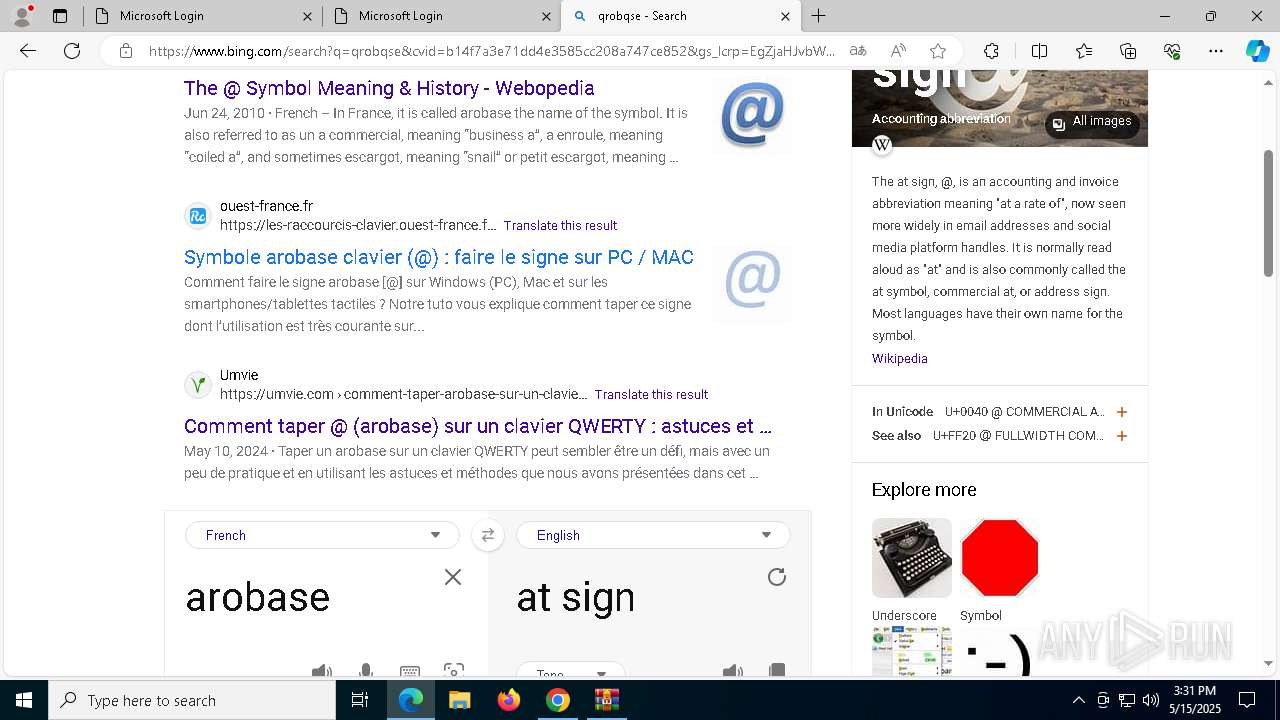Switch to second Microsoft Login tab
Image resolution: width=1280 pixels, height=720 pixels.
click(x=440, y=16)
